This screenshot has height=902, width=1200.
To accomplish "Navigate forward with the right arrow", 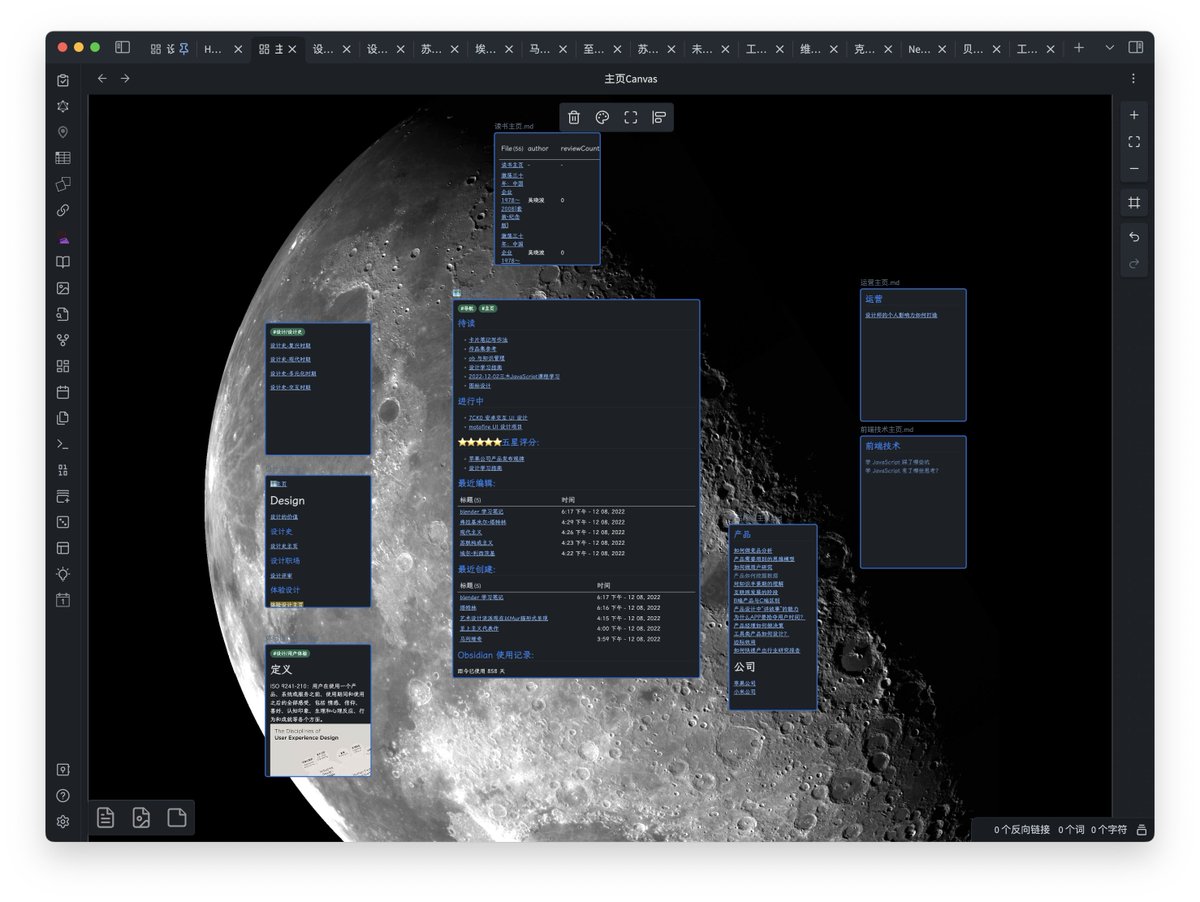I will coord(125,78).
